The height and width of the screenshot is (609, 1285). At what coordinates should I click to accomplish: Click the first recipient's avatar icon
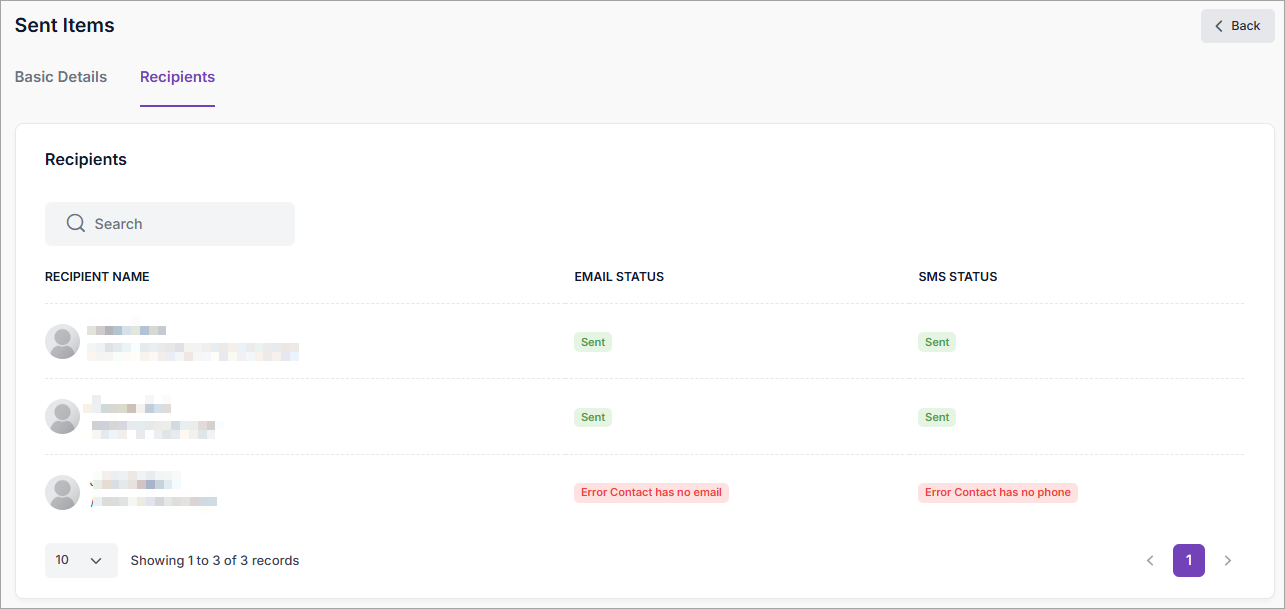(63, 341)
